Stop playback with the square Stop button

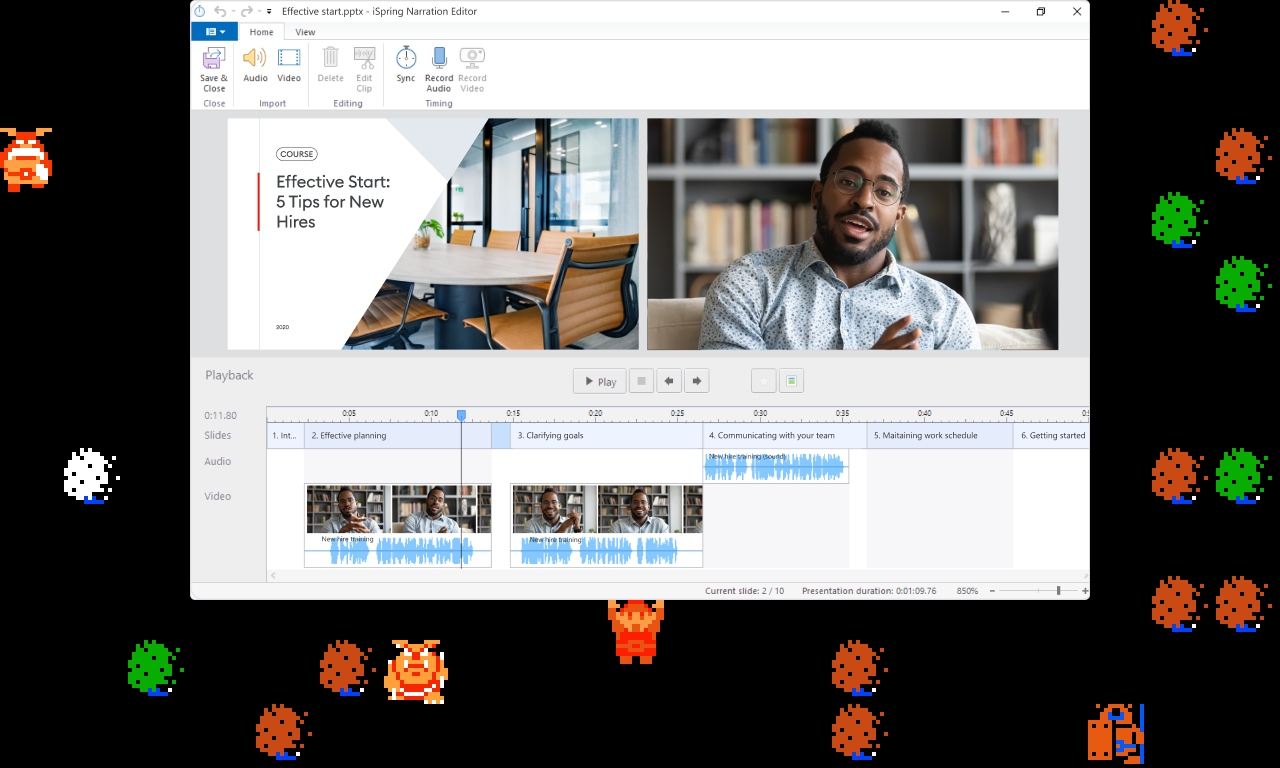tap(641, 381)
